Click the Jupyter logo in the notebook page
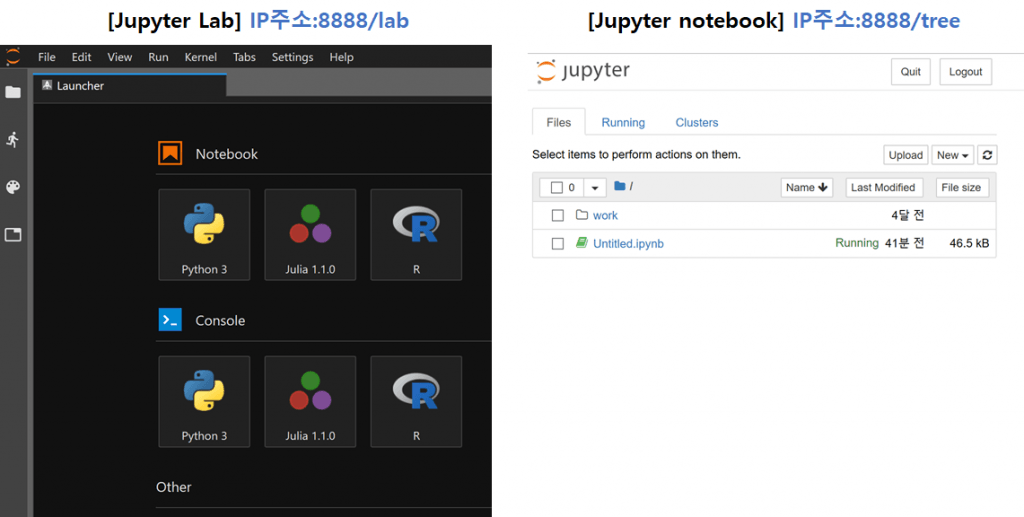Screen dimensions: 1024x517 click(x=583, y=71)
